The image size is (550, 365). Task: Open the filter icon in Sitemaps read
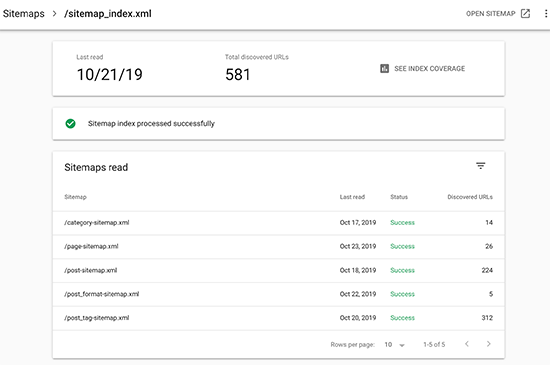481,165
